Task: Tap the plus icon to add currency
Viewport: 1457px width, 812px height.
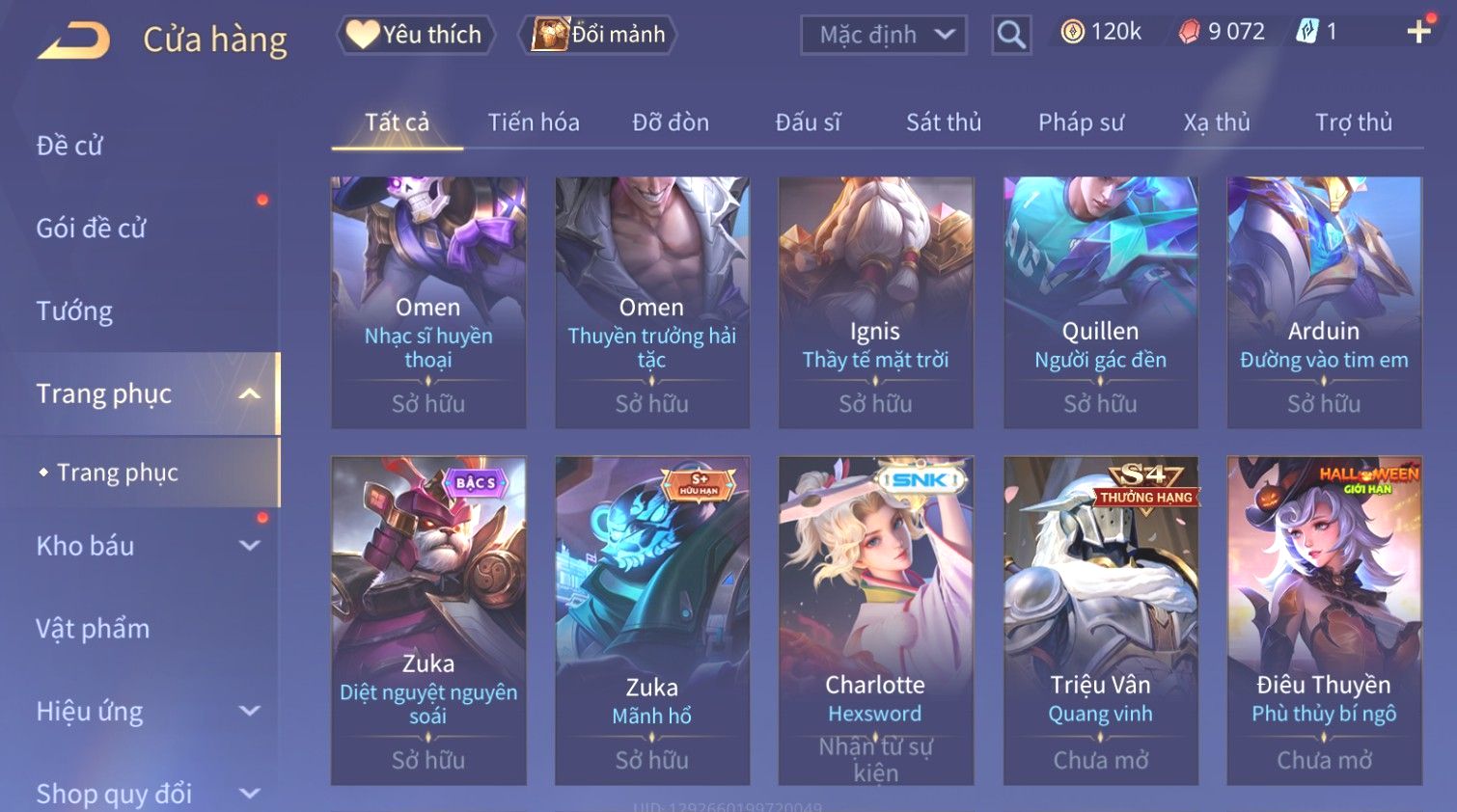Action: coord(1418,32)
